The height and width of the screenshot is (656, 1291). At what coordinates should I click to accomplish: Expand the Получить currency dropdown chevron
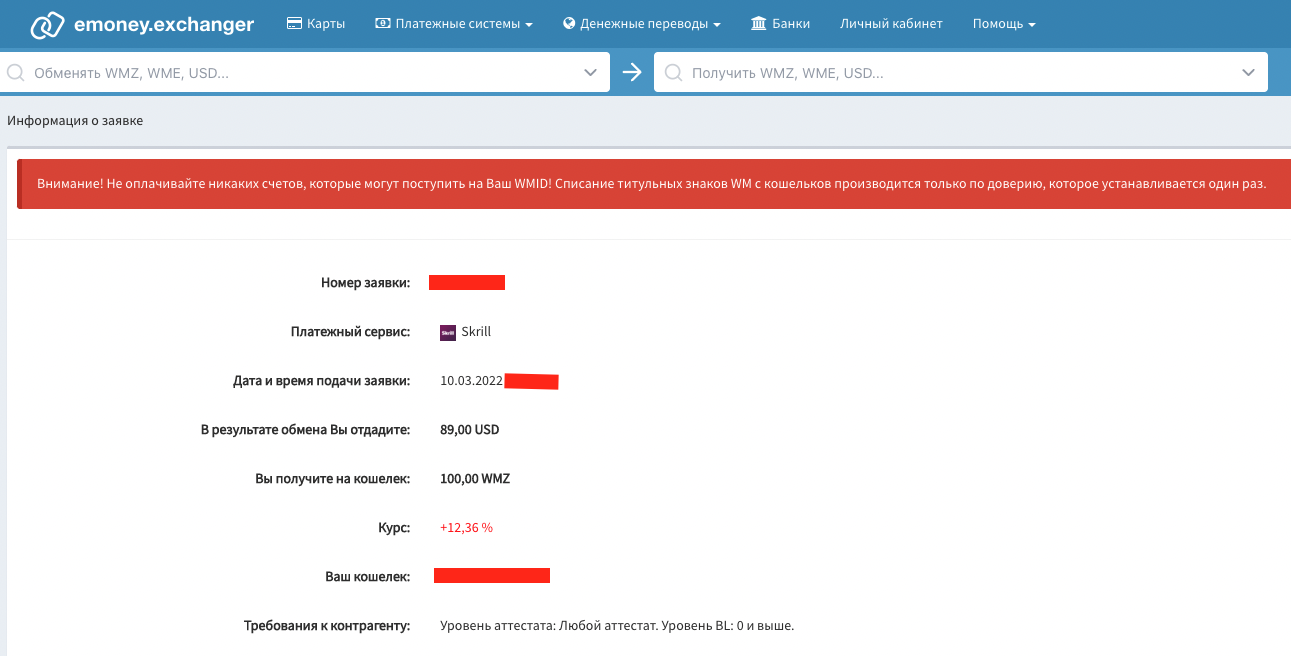1248,73
